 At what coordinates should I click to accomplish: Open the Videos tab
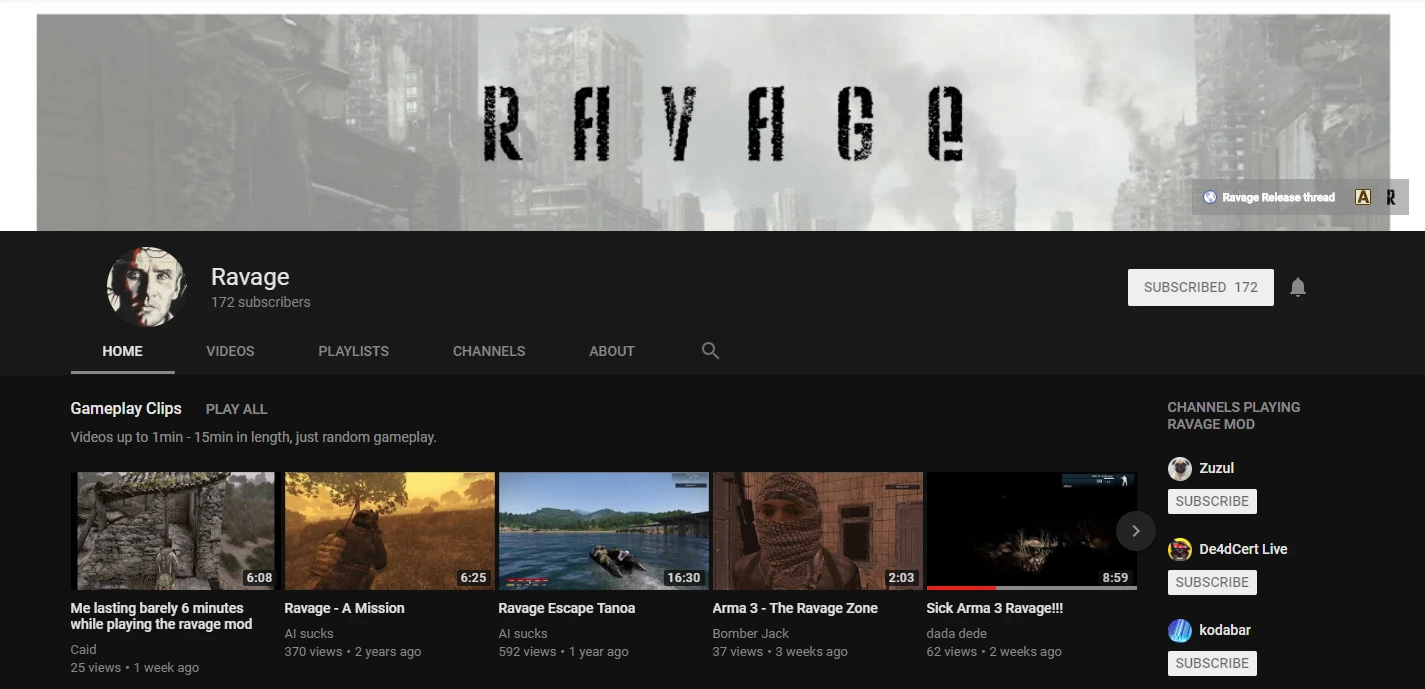230,351
